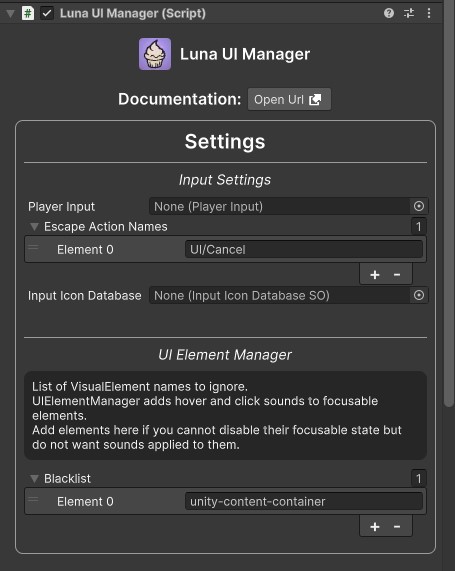Click the Settings heading

(x=225, y=141)
